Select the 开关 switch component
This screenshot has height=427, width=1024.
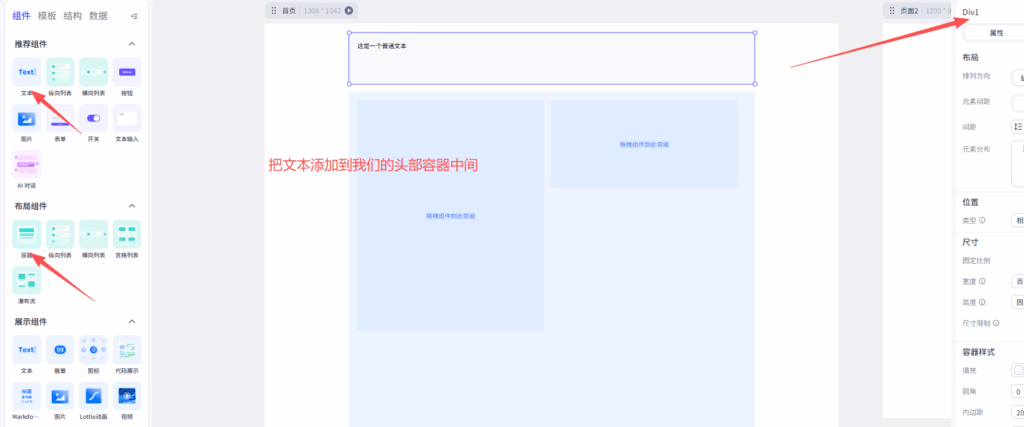tap(94, 119)
